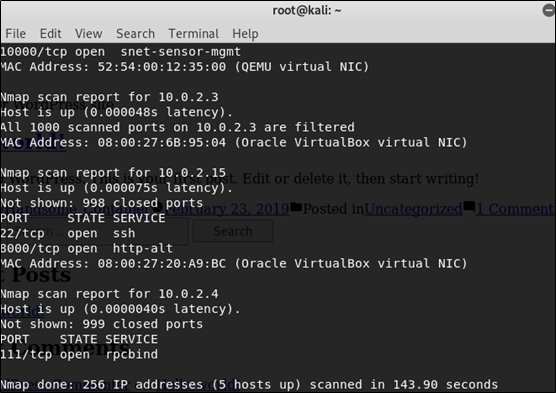Open the File menu in terminal
556x393 pixels.
[x=16, y=34]
